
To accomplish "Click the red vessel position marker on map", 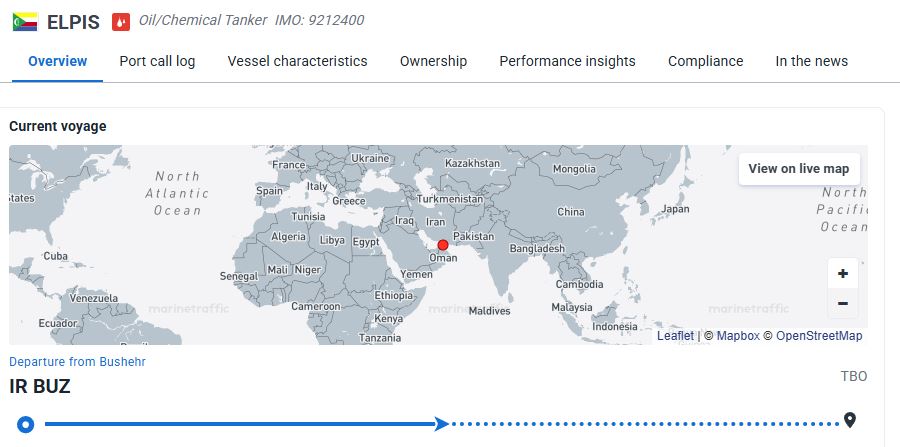I will [443, 245].
